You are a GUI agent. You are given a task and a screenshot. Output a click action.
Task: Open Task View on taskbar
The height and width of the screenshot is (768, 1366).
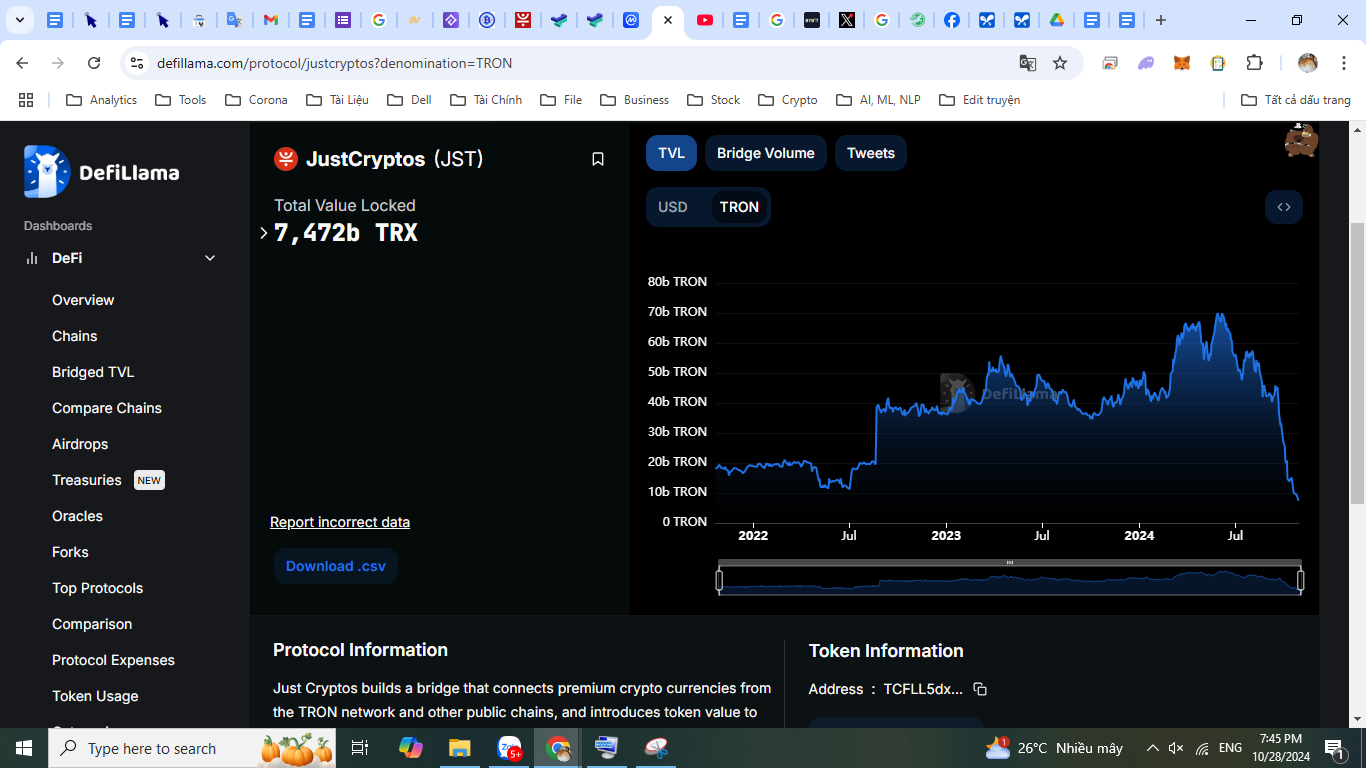(x=360, y=748)
